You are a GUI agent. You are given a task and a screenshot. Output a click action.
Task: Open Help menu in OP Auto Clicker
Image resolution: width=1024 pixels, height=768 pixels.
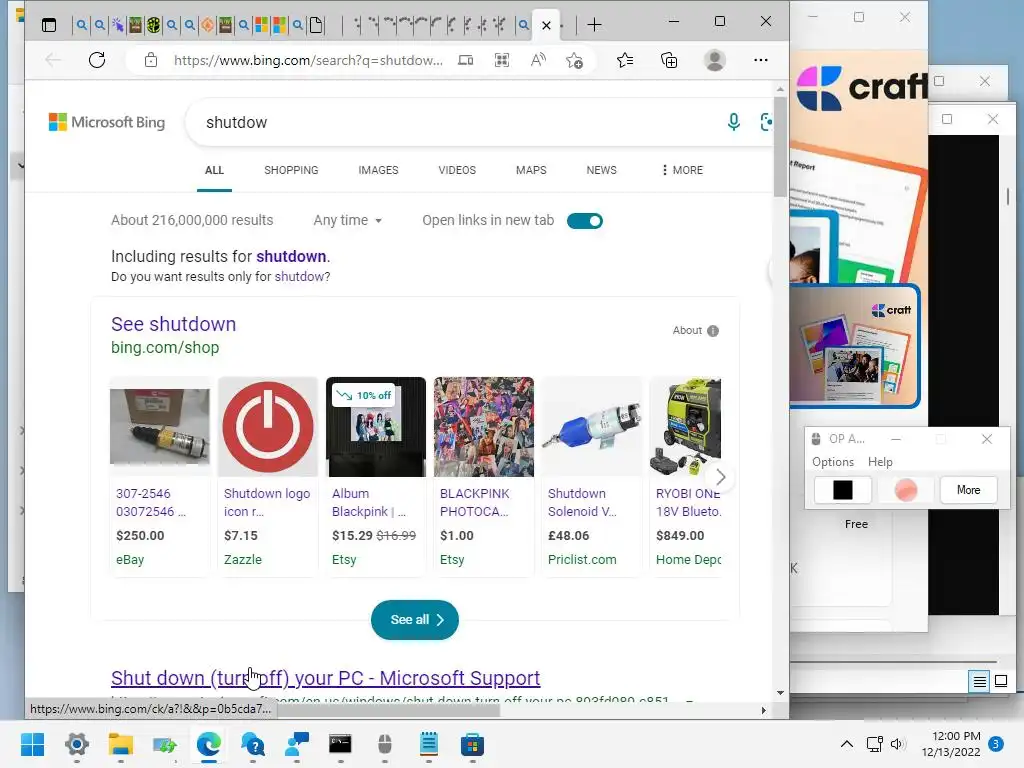[880, 462]
